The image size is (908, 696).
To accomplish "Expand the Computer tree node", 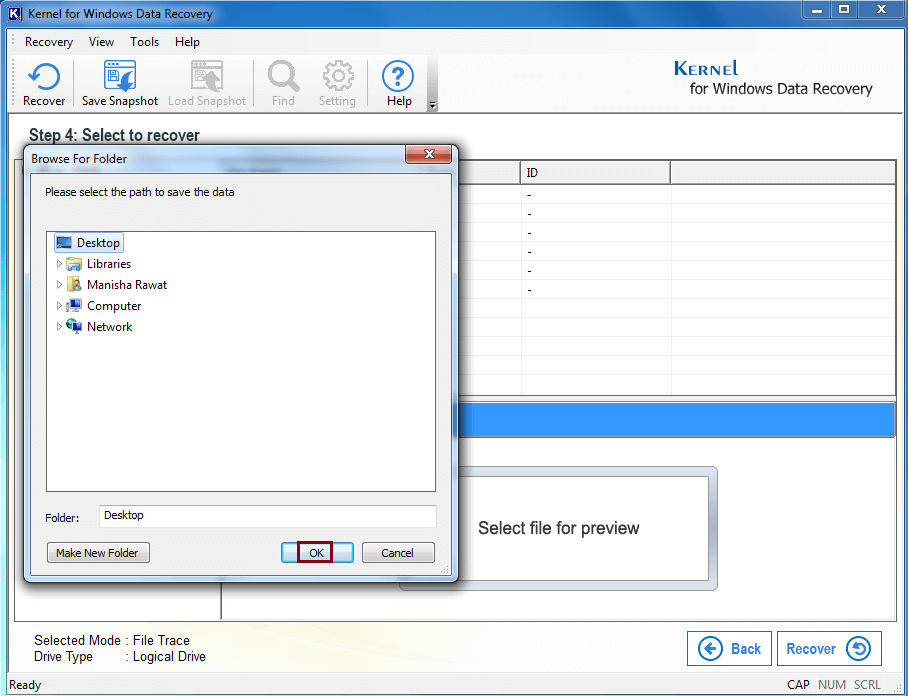I will 59,306.
